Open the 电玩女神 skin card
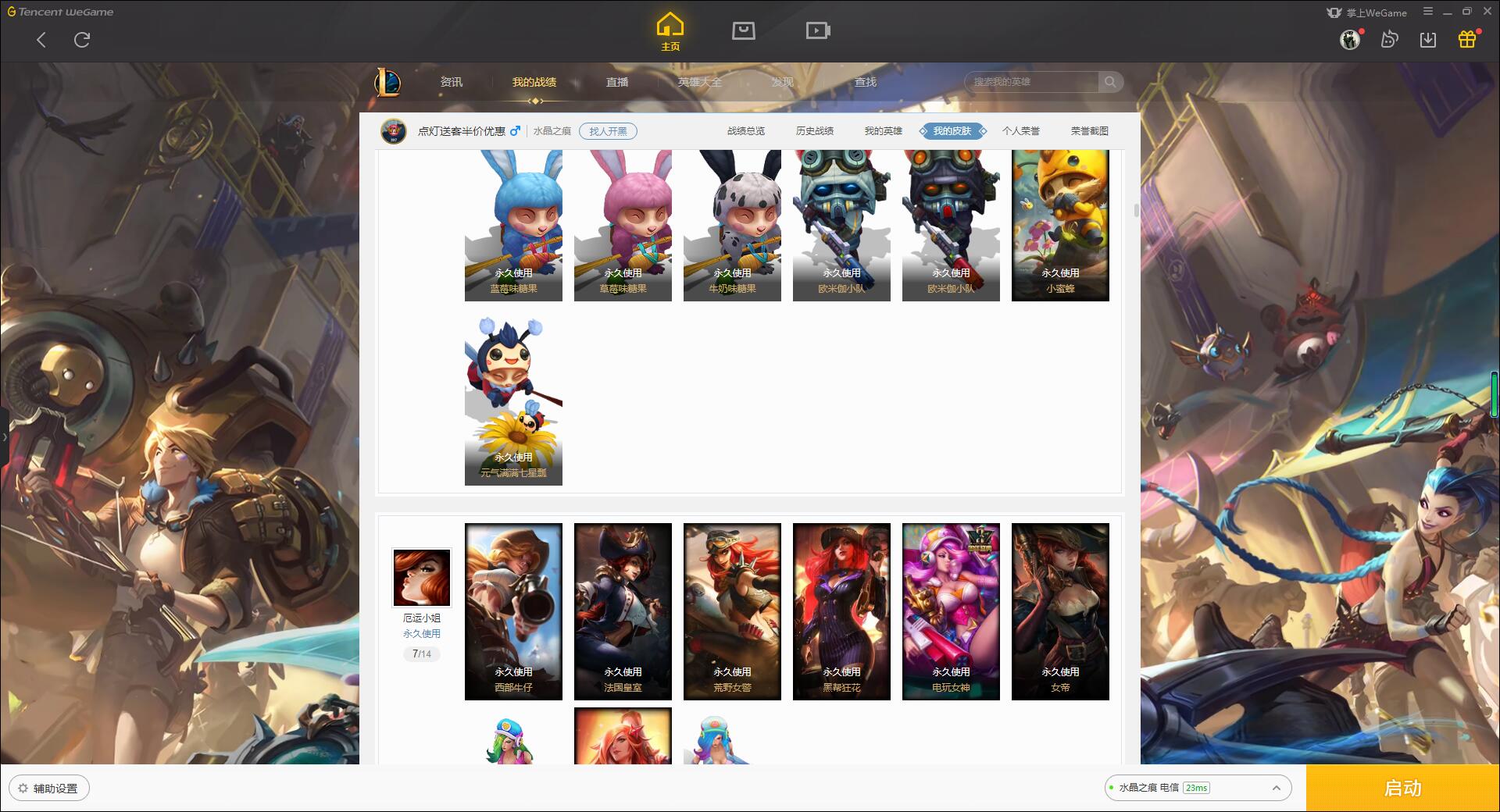 [x=951, y=611]
